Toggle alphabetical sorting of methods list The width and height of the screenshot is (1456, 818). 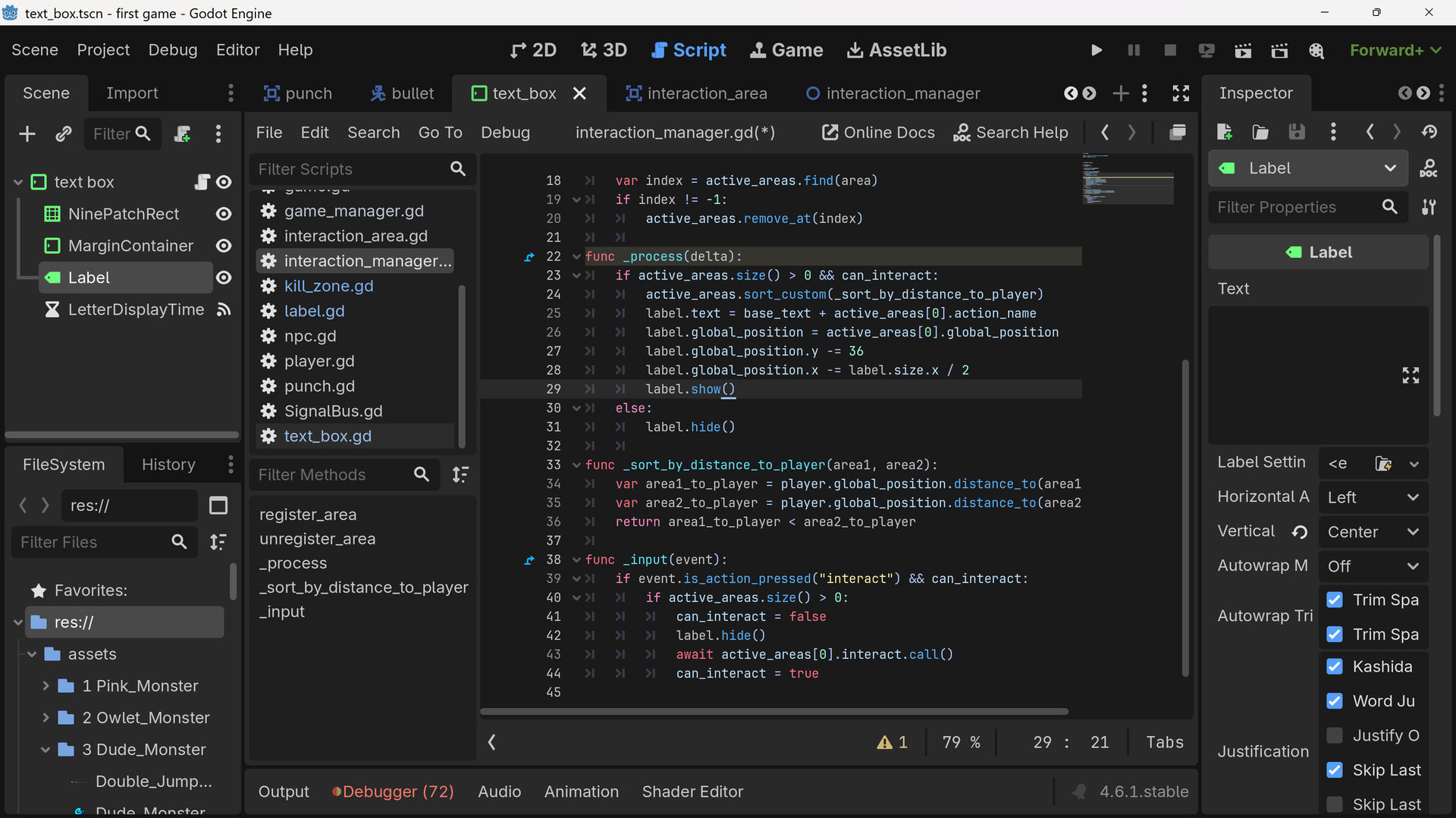click(x=460, y=475)
